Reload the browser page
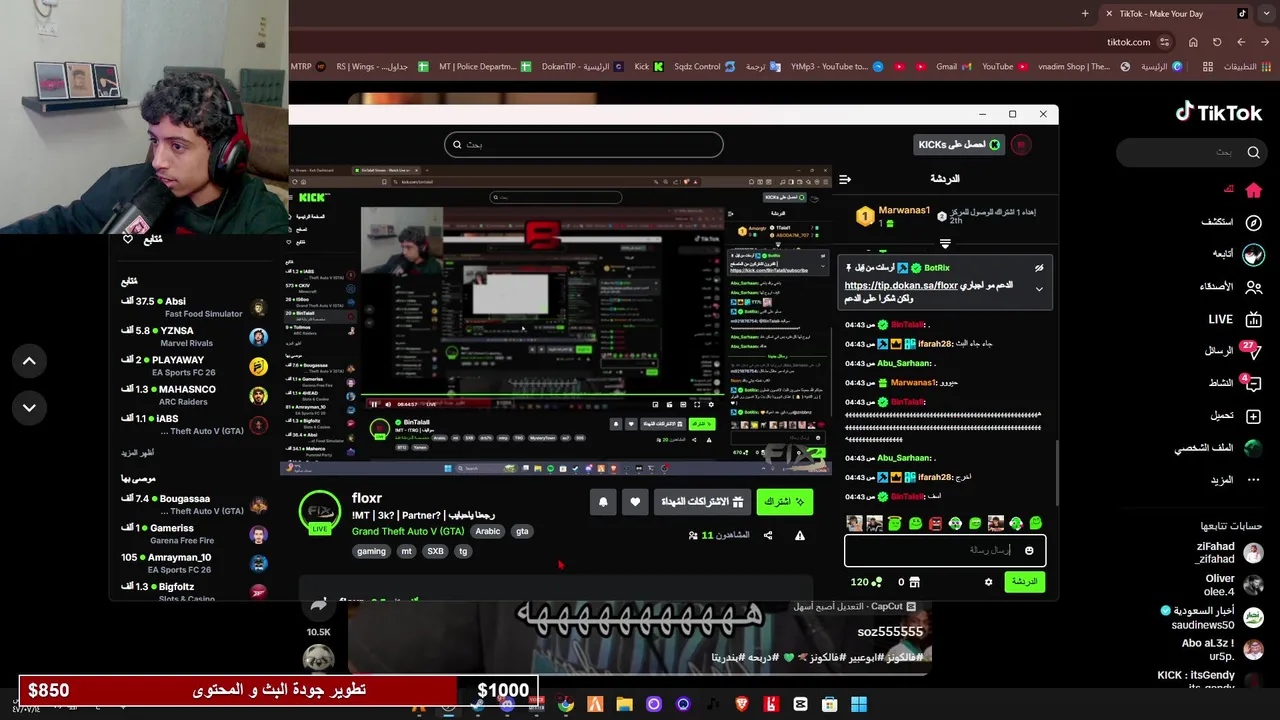This screenshot has width=1280, height=720. (1217, 42)
